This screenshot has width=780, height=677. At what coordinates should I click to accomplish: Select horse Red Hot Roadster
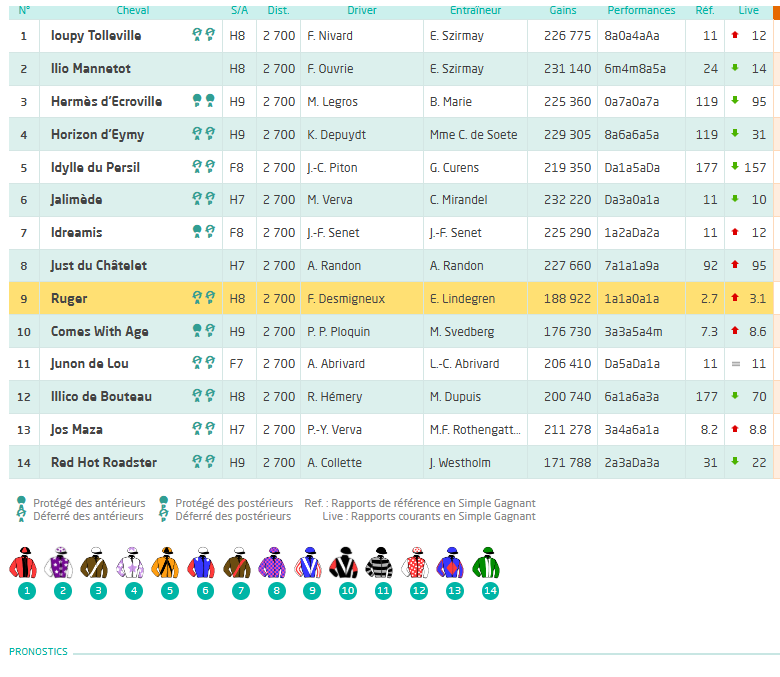[104, 463]
